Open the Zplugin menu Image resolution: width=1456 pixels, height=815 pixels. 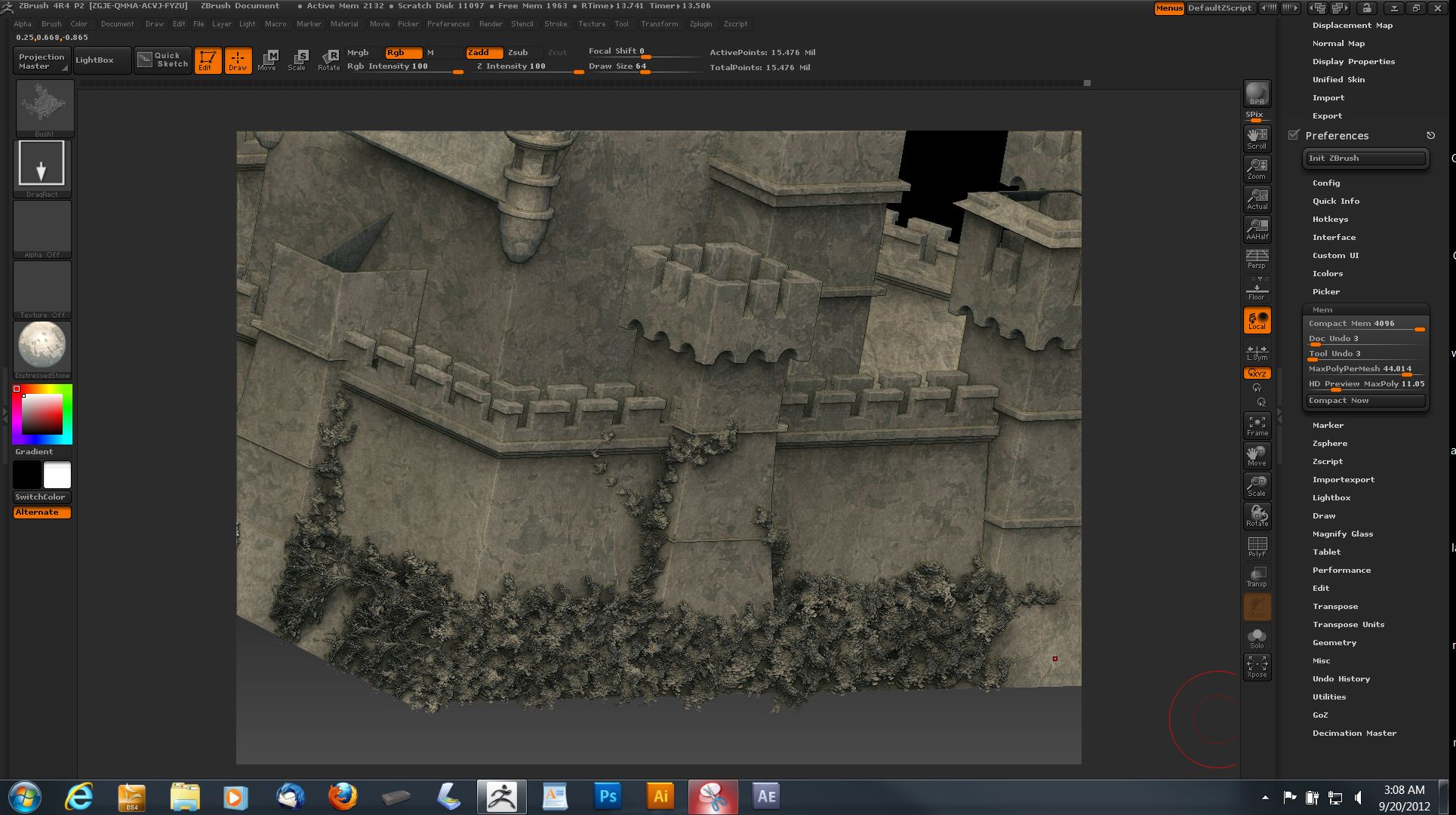tap(700, 24)
